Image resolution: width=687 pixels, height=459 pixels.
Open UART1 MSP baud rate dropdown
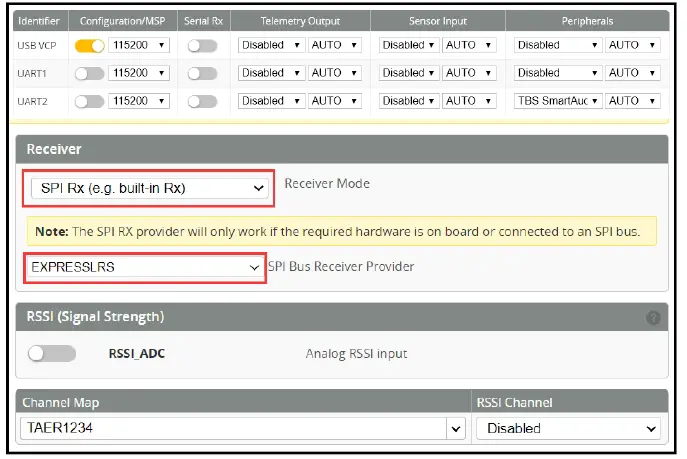click(139, 73)
